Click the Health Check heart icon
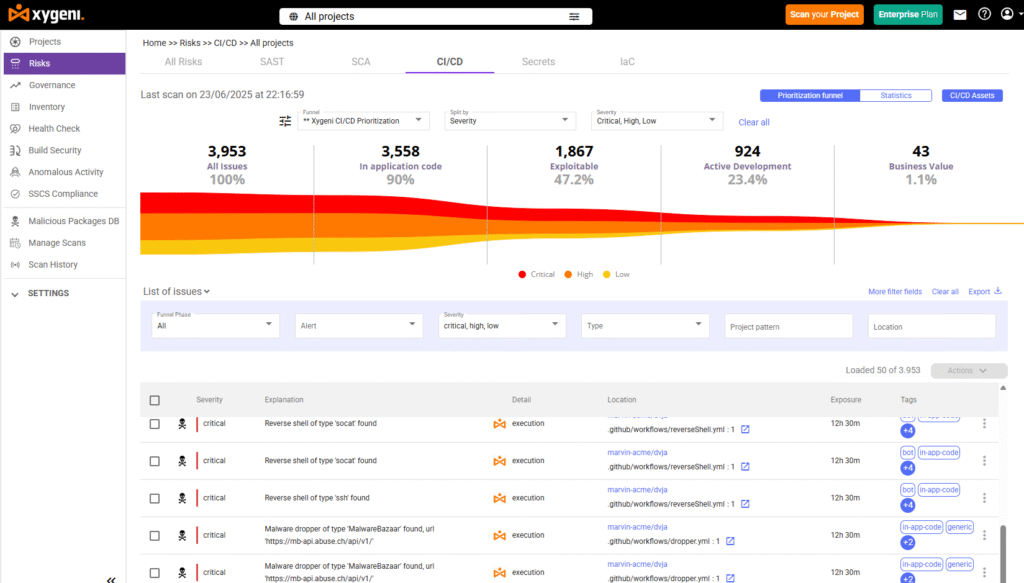 [x=15, y=129]
